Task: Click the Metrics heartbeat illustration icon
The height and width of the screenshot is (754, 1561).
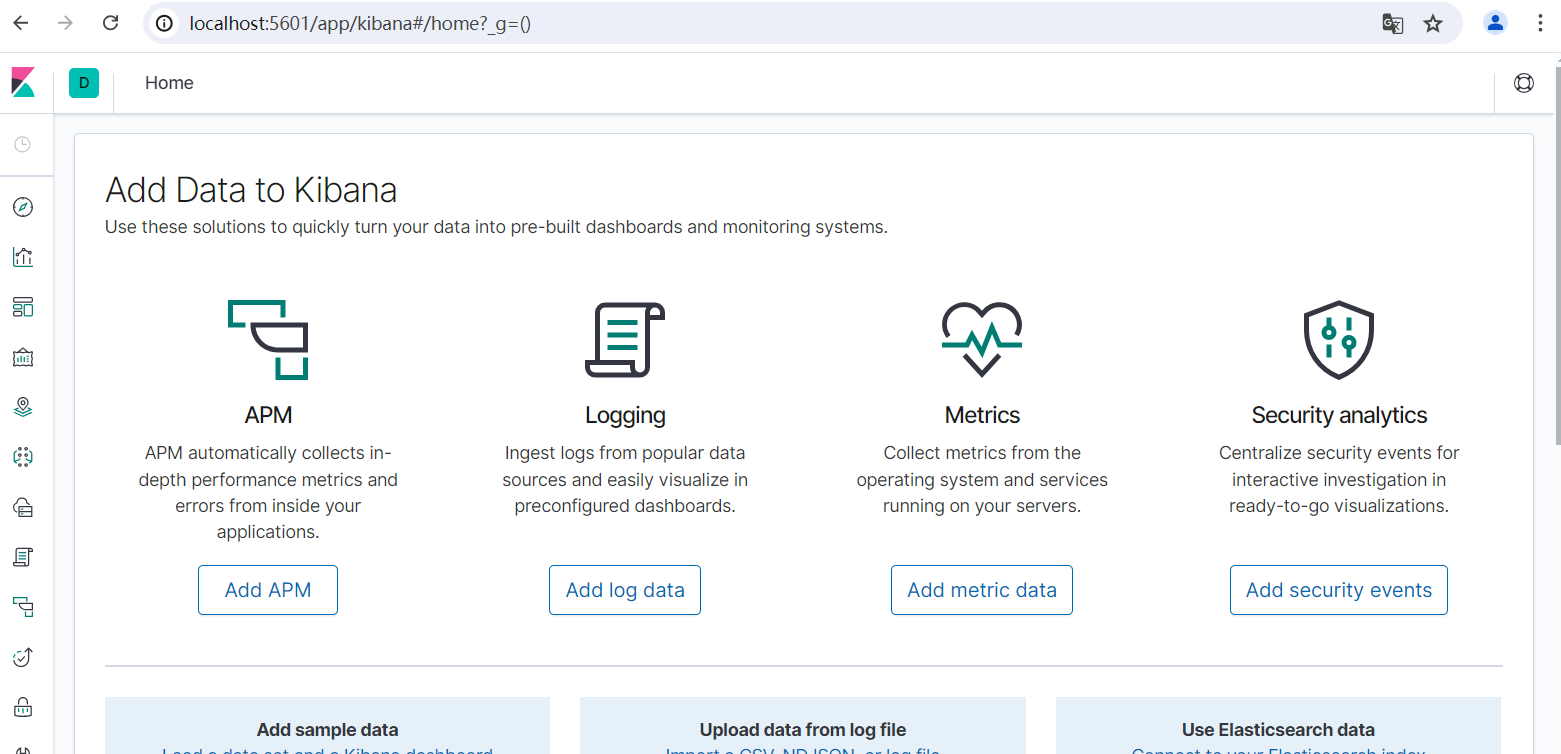Action: click(x=982, y=339)
